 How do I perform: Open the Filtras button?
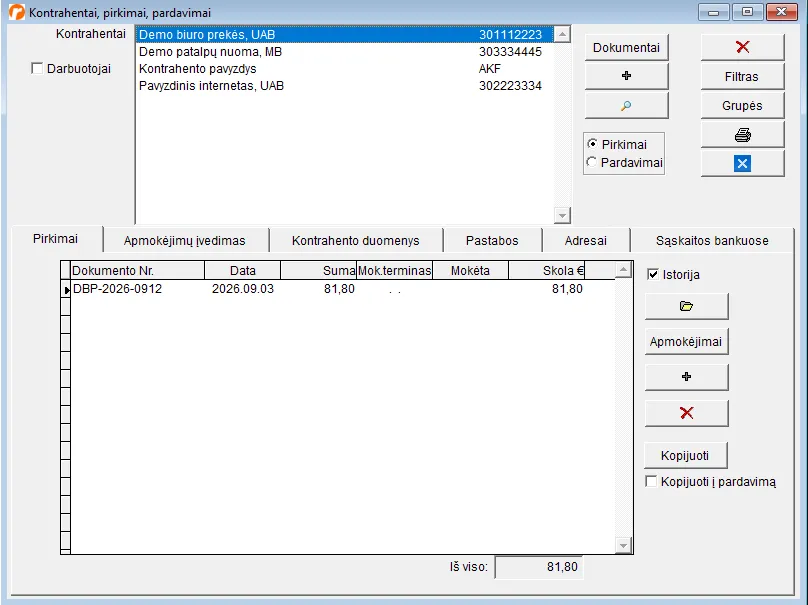click(742, 77)
